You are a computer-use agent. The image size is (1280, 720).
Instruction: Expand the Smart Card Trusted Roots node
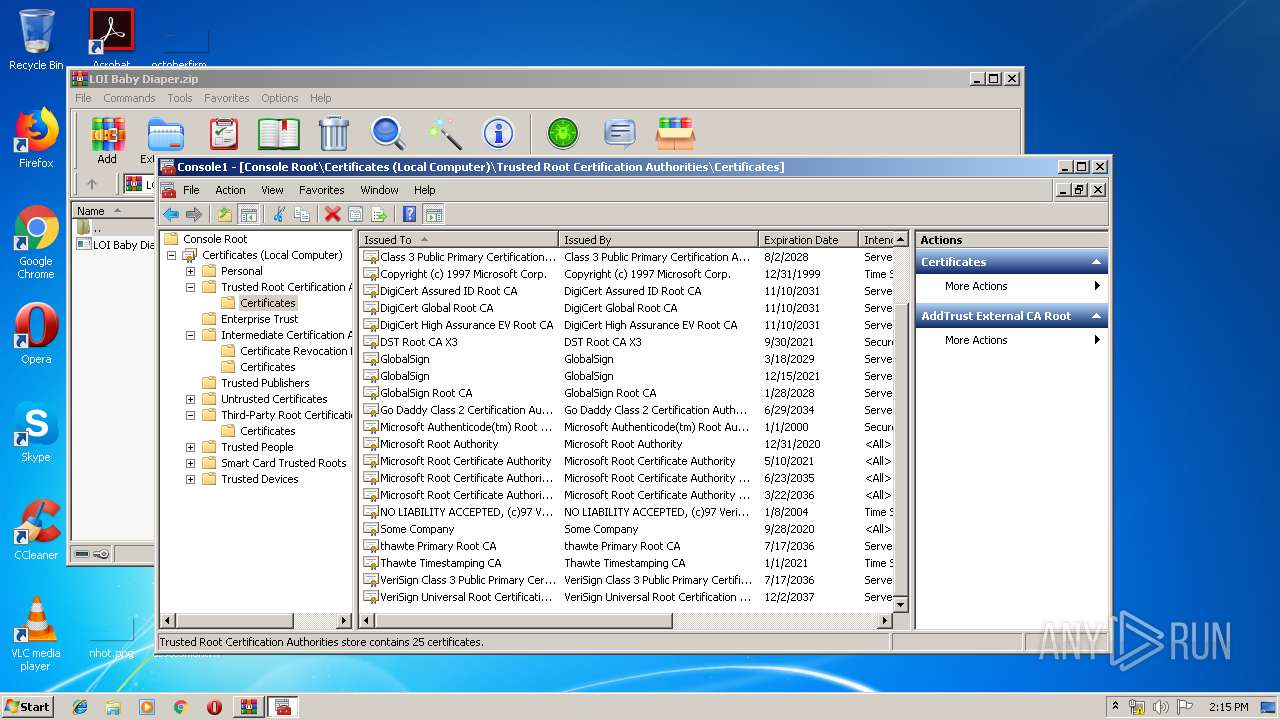pos(190,463)
